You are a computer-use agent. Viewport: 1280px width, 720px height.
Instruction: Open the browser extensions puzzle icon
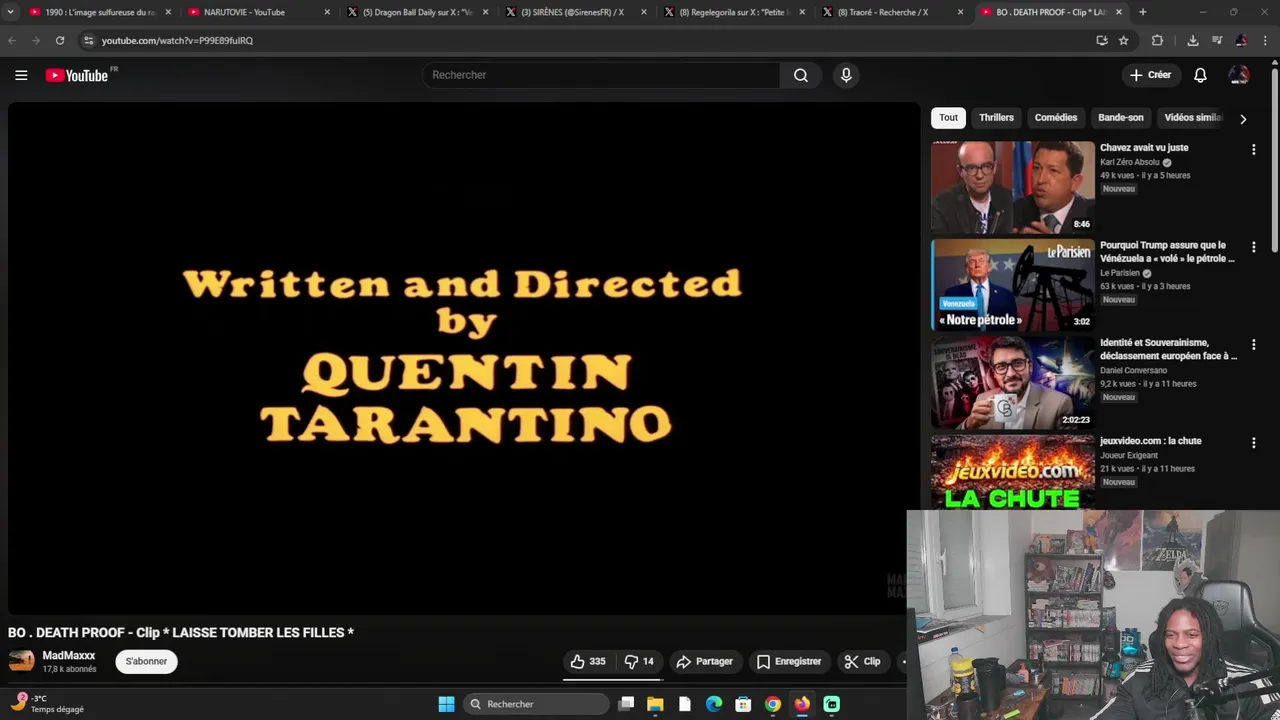(x=1158, y=40)
